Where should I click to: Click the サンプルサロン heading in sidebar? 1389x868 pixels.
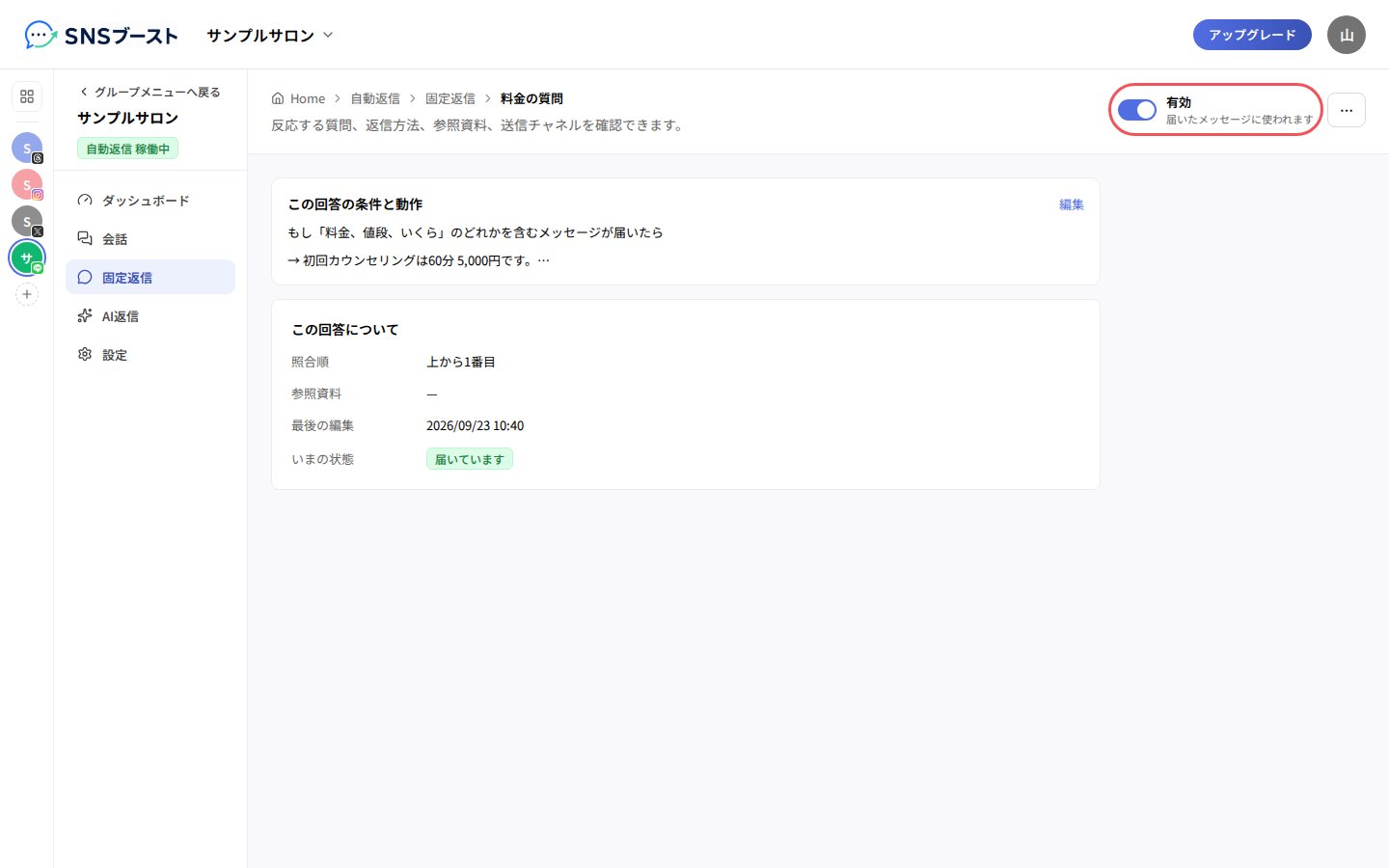pos(128,118)
